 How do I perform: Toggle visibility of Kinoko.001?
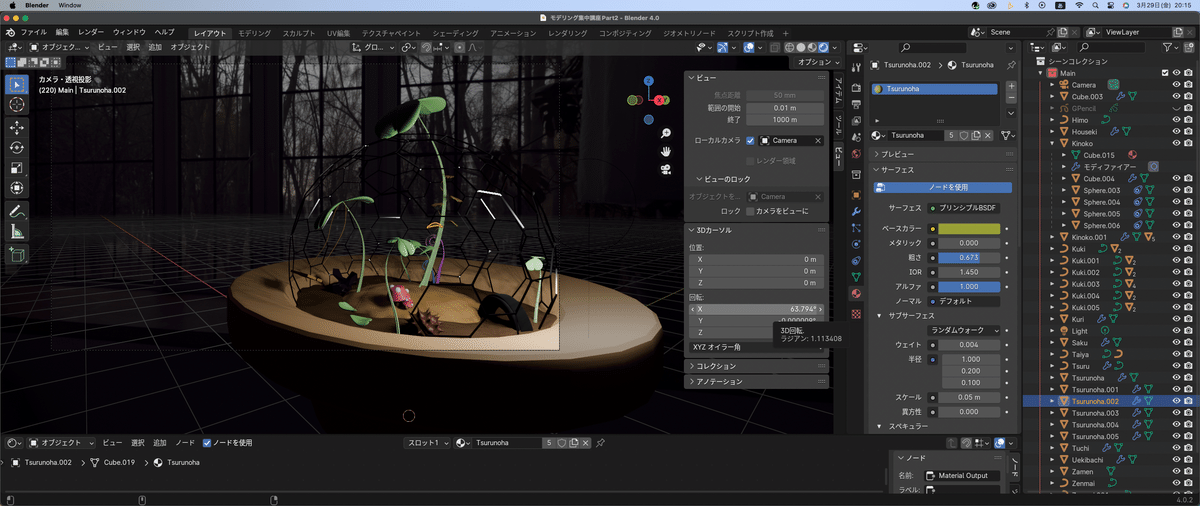click(1176, 237)
